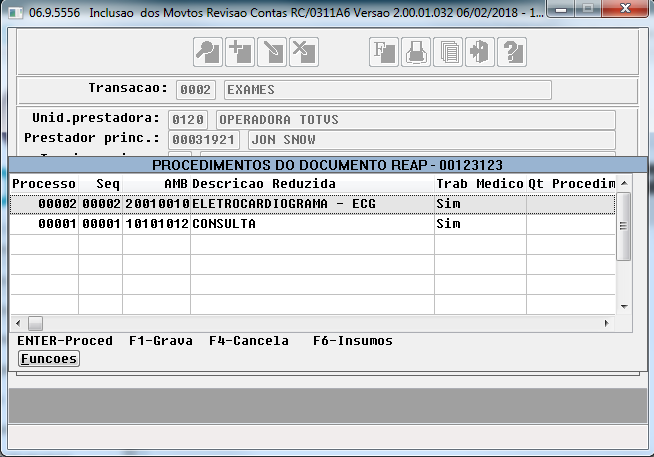Image resolution: width=654 pixels, height=457 pixels.
Task: Click the search (magnifier) toolbar icon
Action: coord(208,52)
